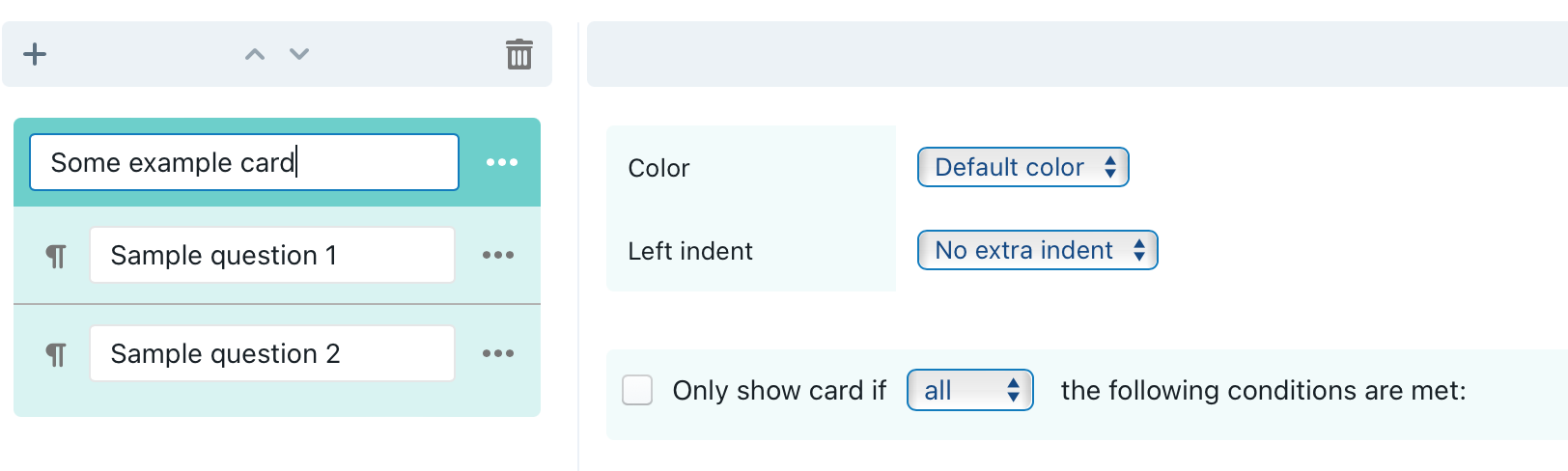Click the Color setting label
The image size is (1568, 471).
point(658,168)
